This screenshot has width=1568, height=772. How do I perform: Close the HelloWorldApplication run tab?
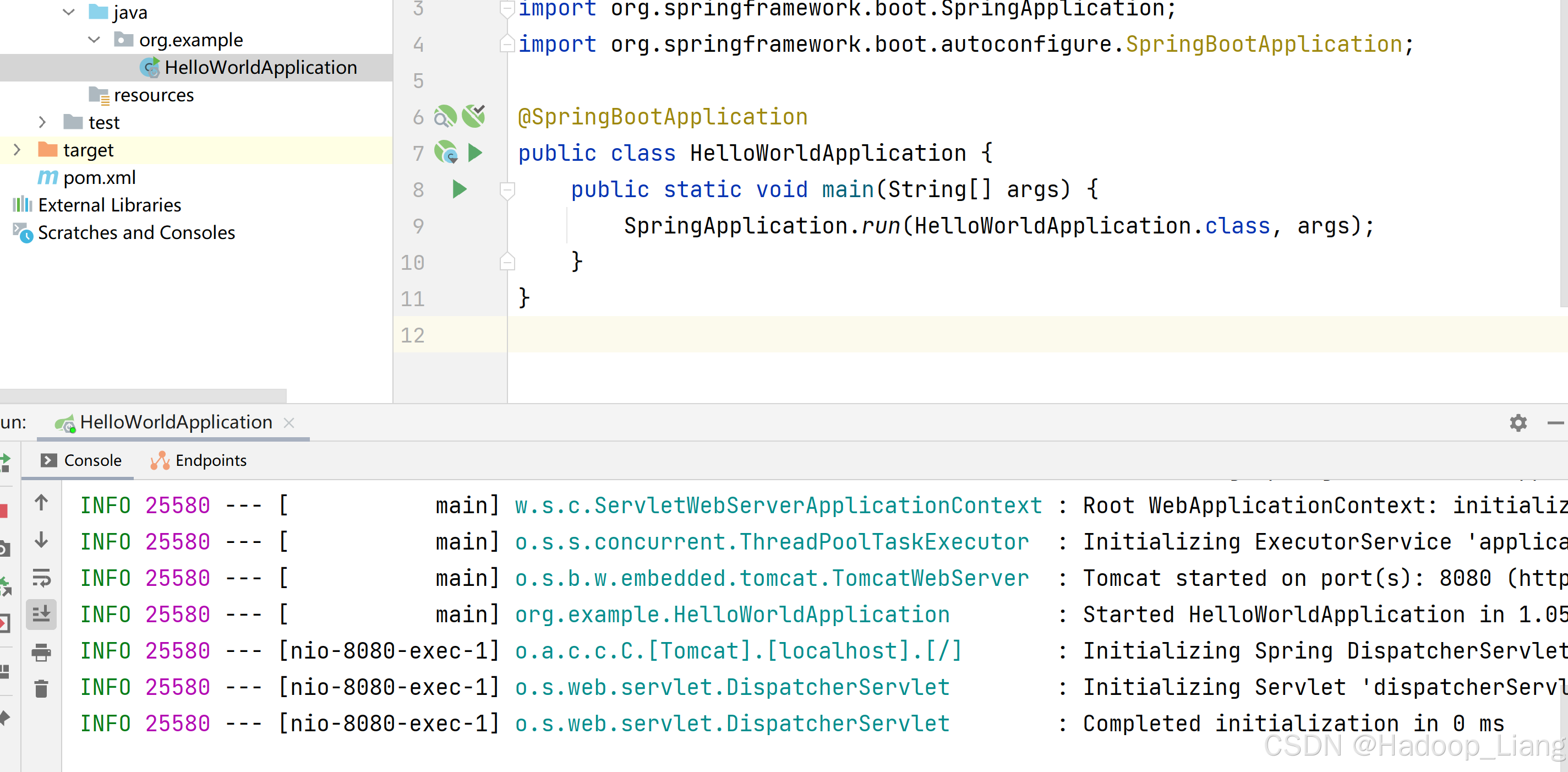point(289,422)
